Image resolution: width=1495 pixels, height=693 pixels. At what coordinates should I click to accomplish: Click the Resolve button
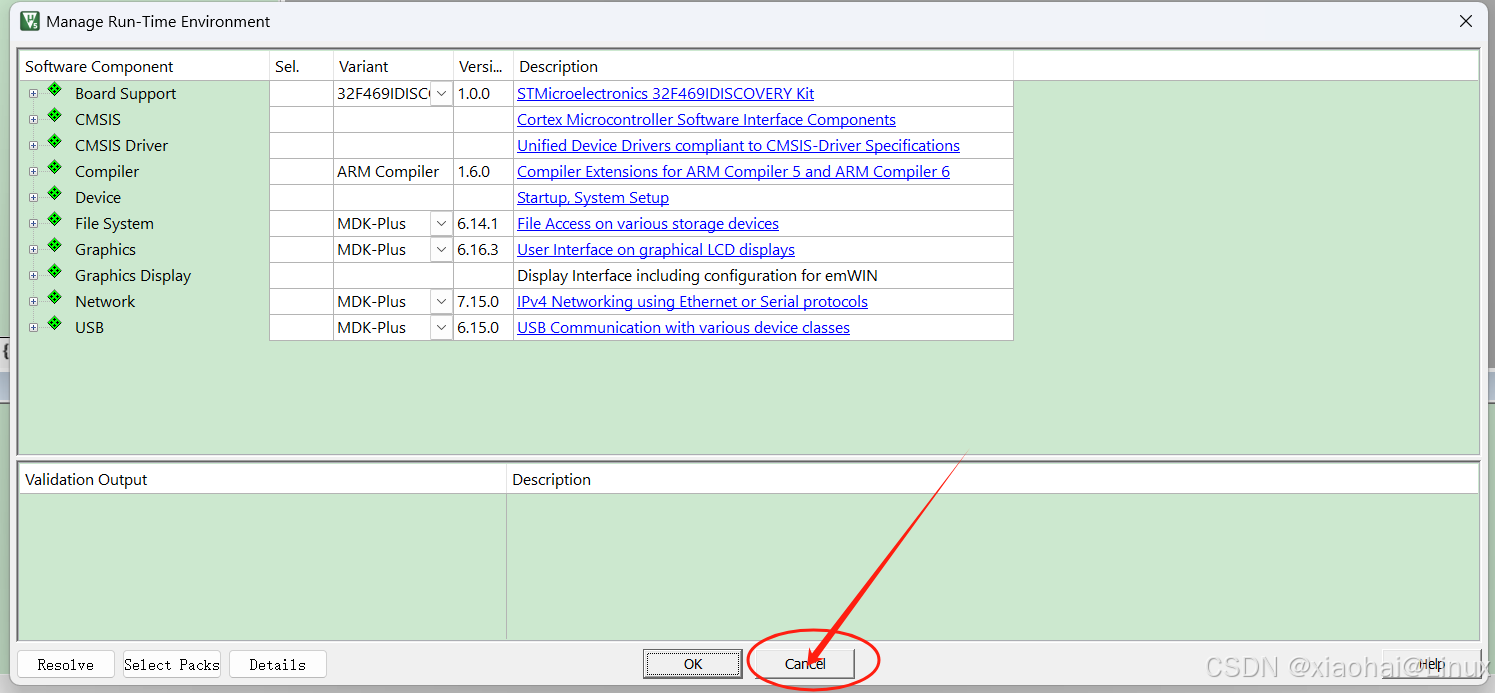click(66, 664)
